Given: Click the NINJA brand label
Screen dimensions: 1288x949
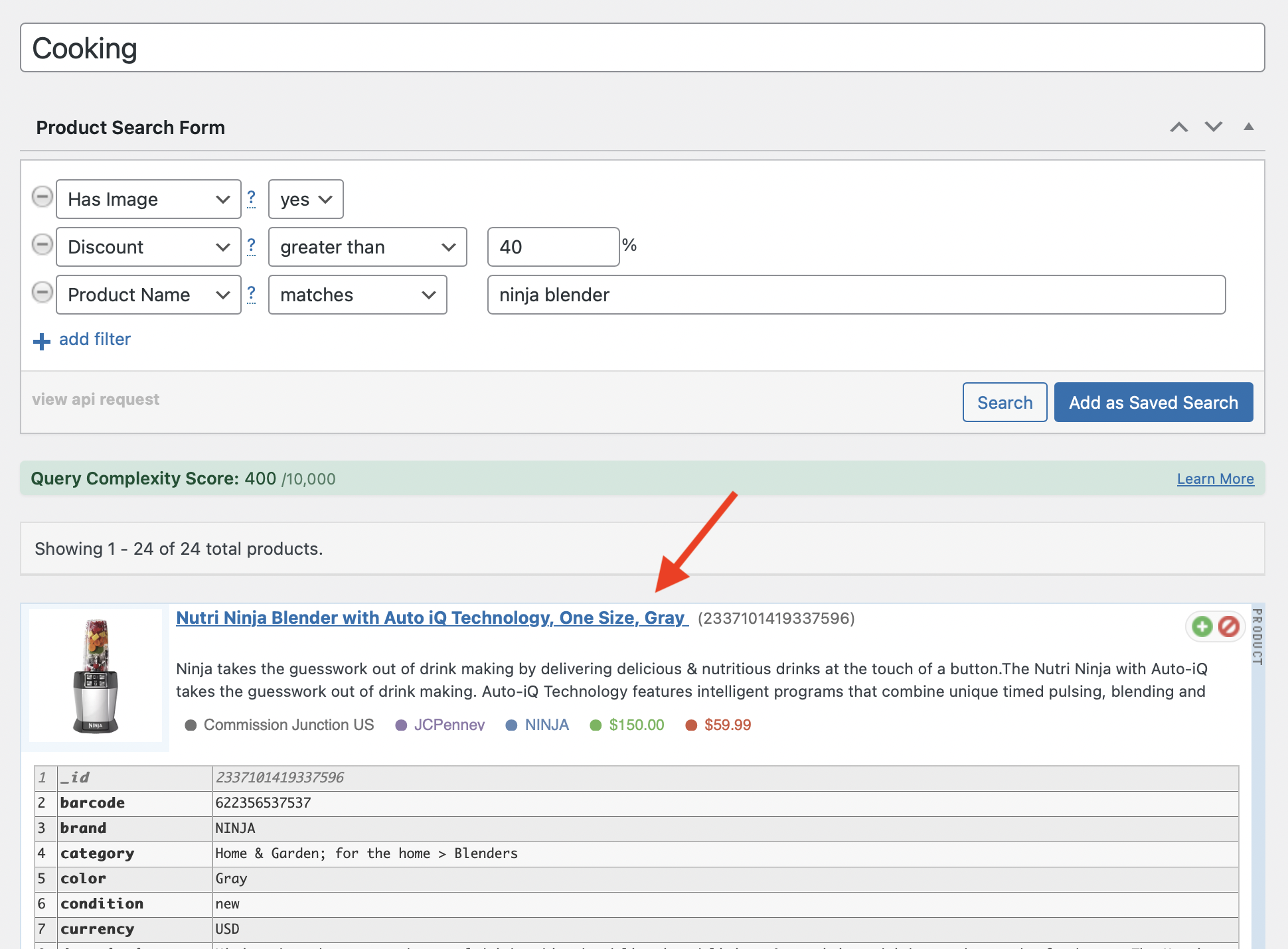Looking at the screenshot, I should click(x=547, y=725).
